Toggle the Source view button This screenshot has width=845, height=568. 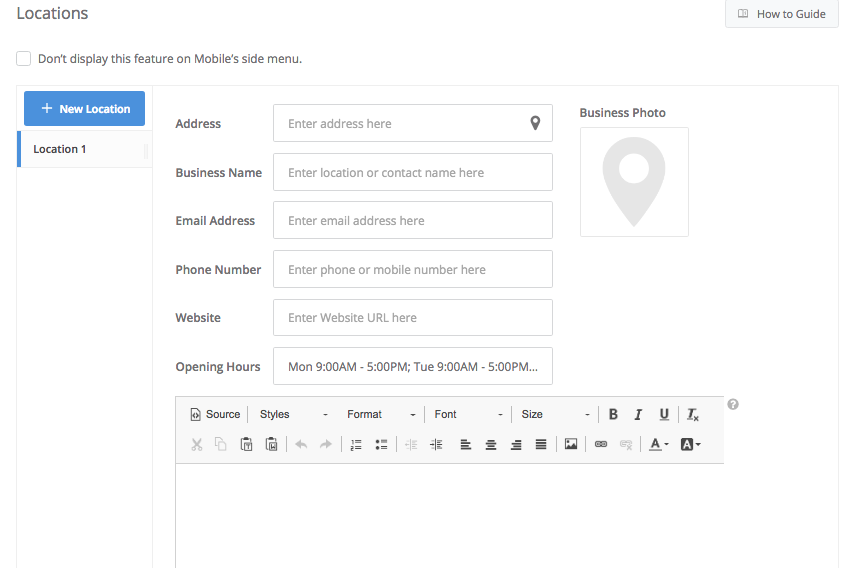tap(215, 415)
